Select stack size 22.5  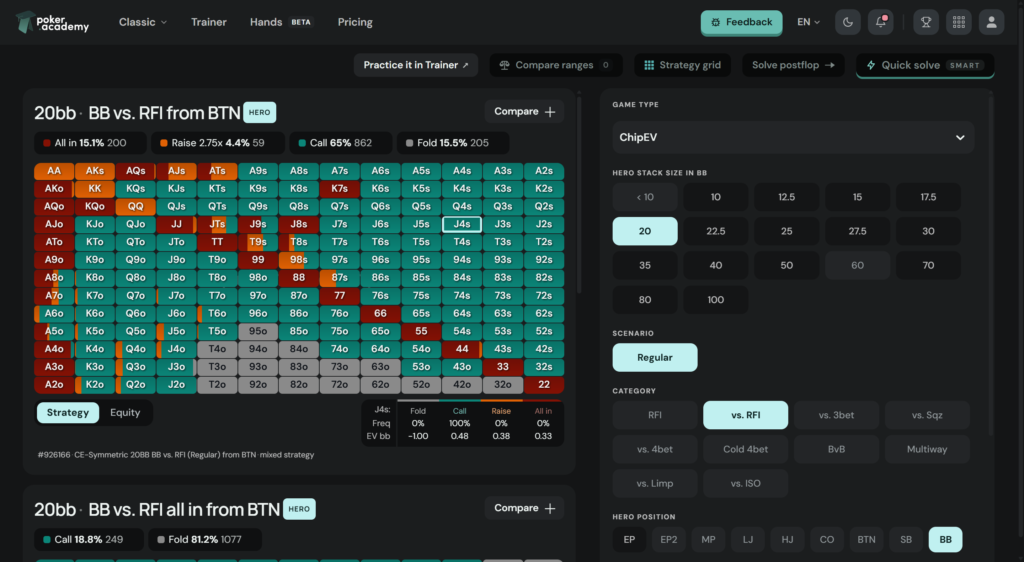[x=716, y=231]
